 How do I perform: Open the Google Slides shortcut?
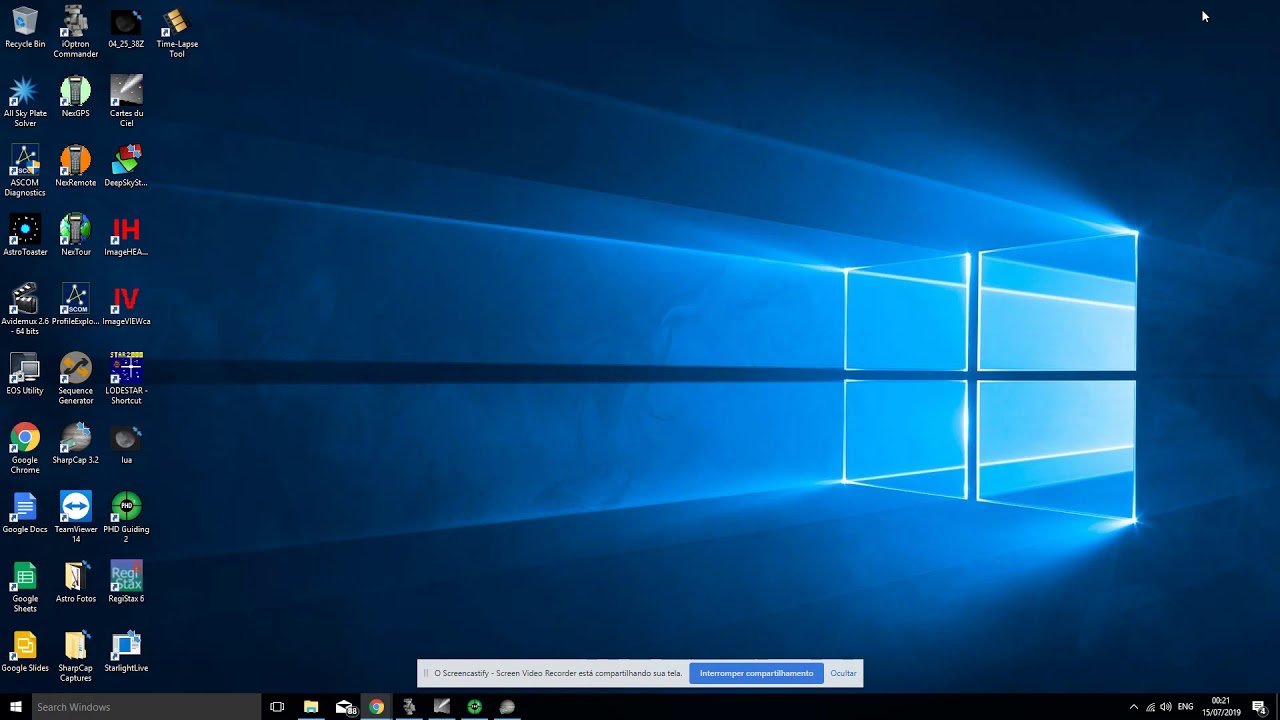tap(25, 651)
